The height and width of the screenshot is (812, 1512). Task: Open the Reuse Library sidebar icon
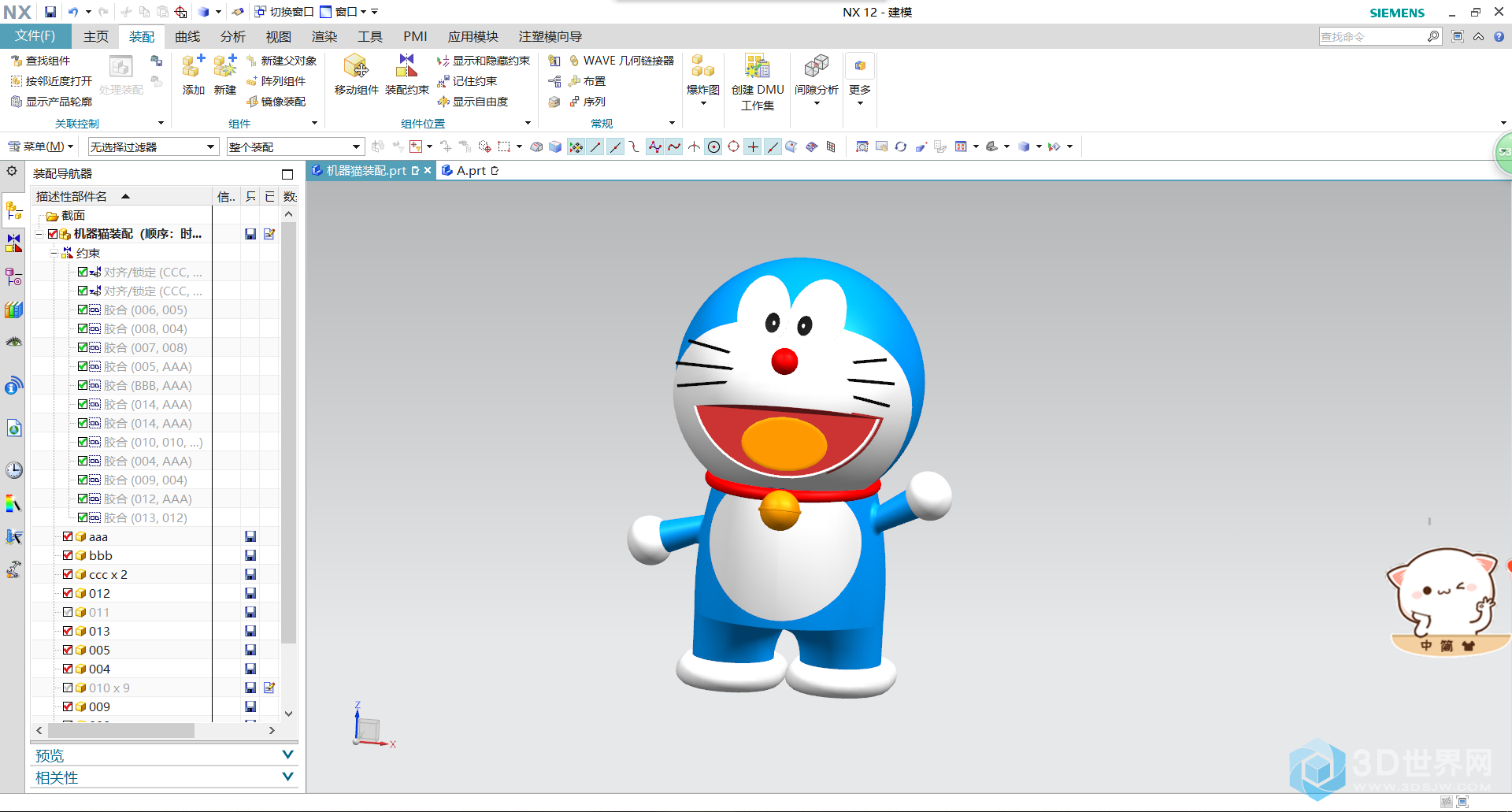(14, 310)
